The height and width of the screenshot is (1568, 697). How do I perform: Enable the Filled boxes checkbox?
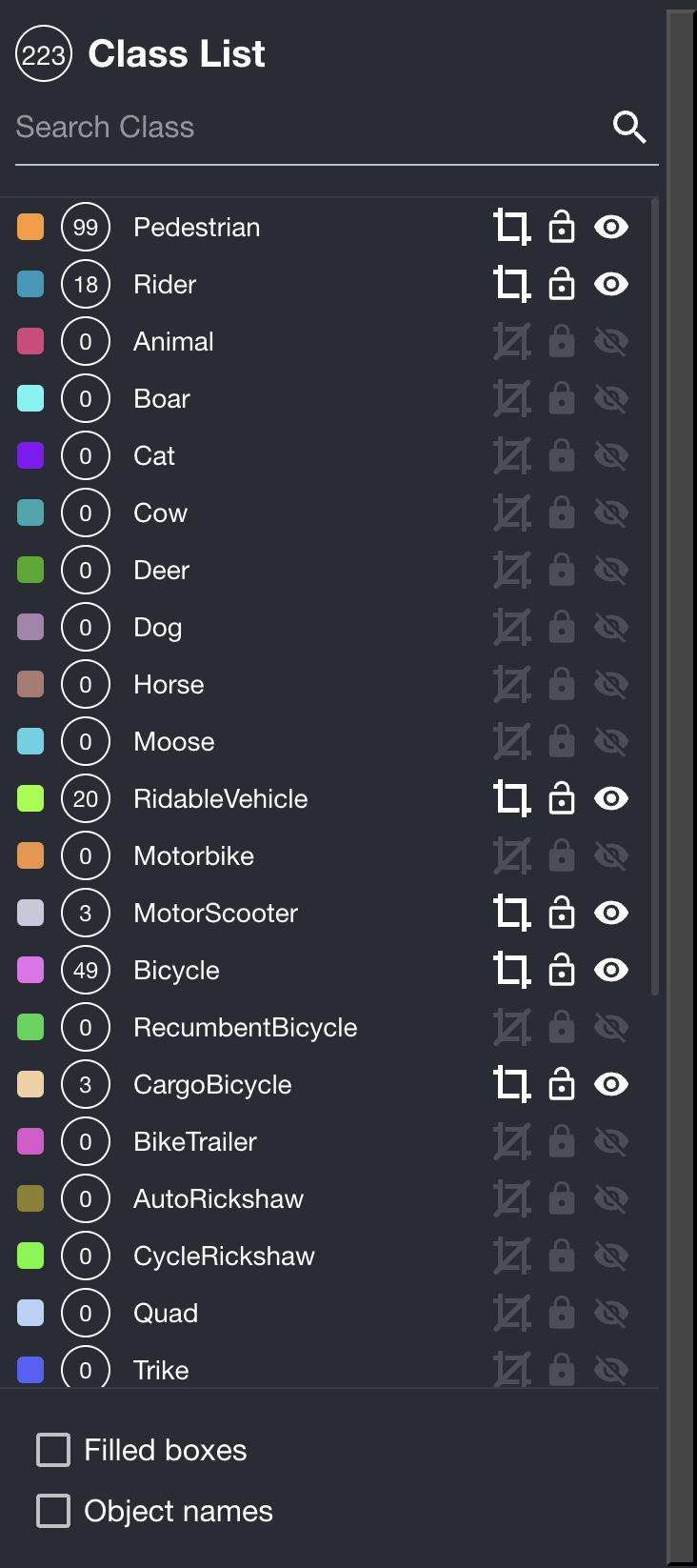(x=53, y=1450)
